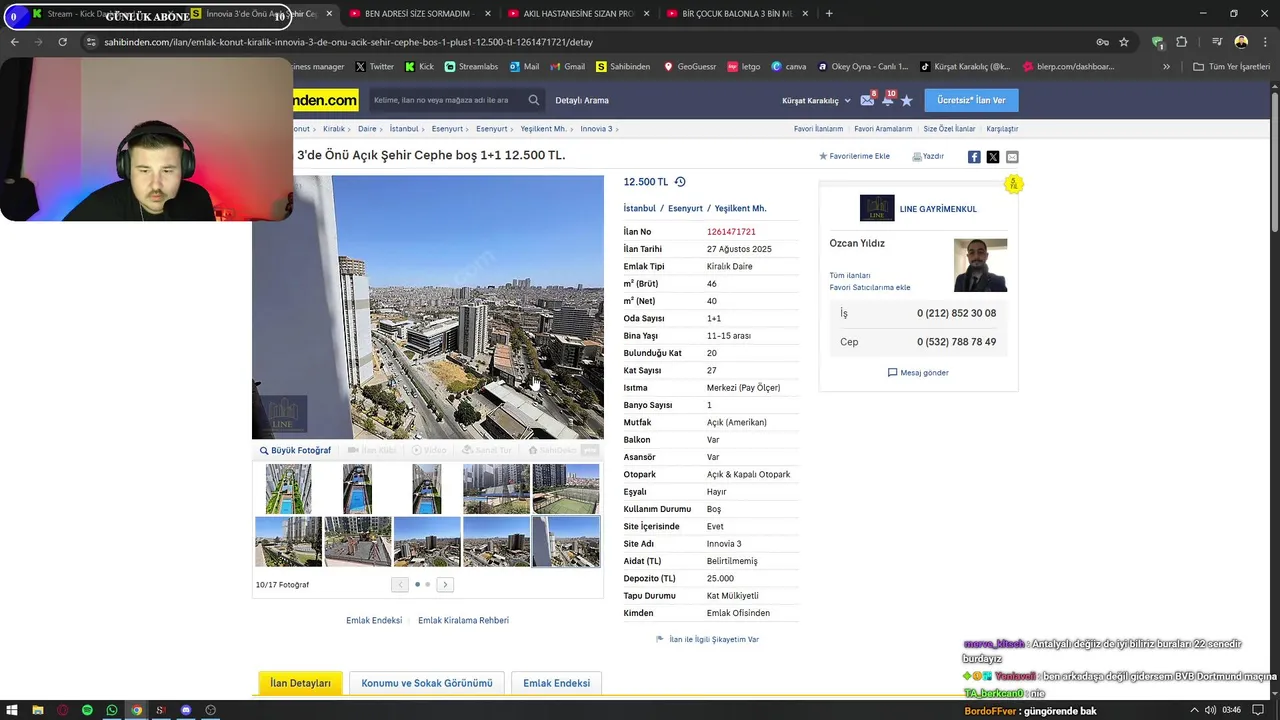
Task: Go to previous photo thumbnails page
Action: coord(400,584)
